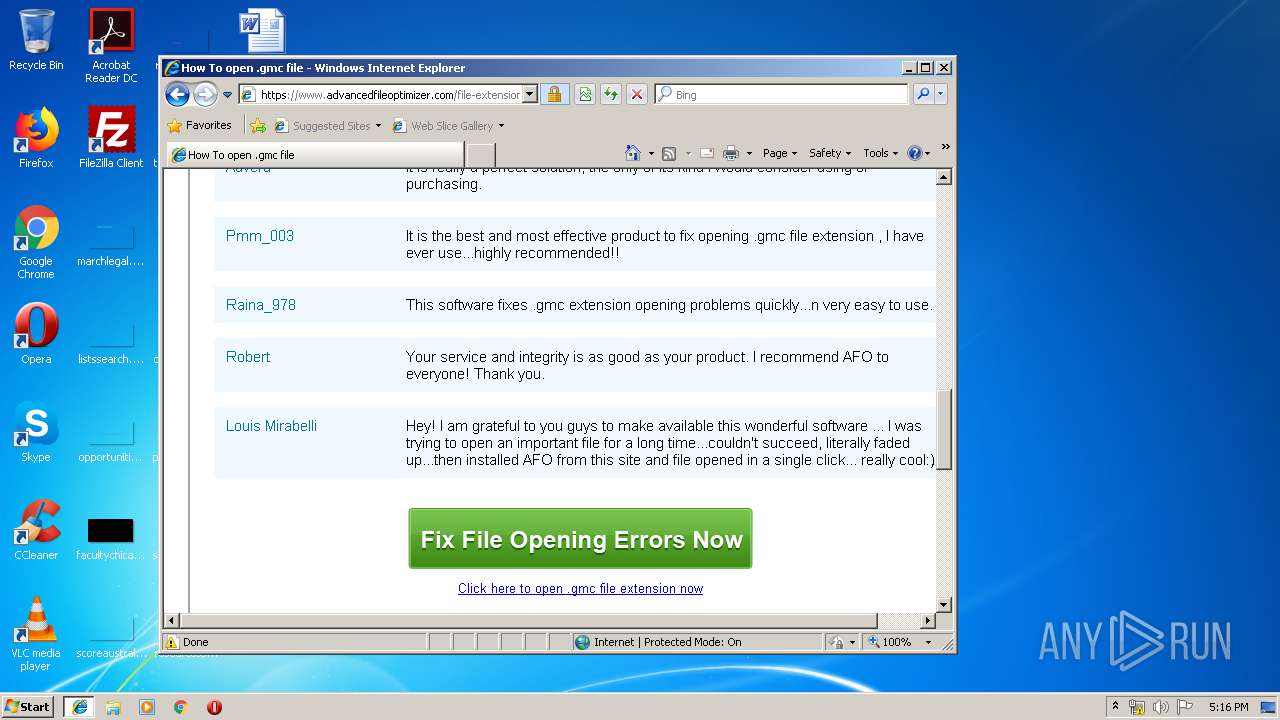The image size is (1280, 720).
Task: Click the Raina_978 reviewer name
Action: tap(261, 305)
